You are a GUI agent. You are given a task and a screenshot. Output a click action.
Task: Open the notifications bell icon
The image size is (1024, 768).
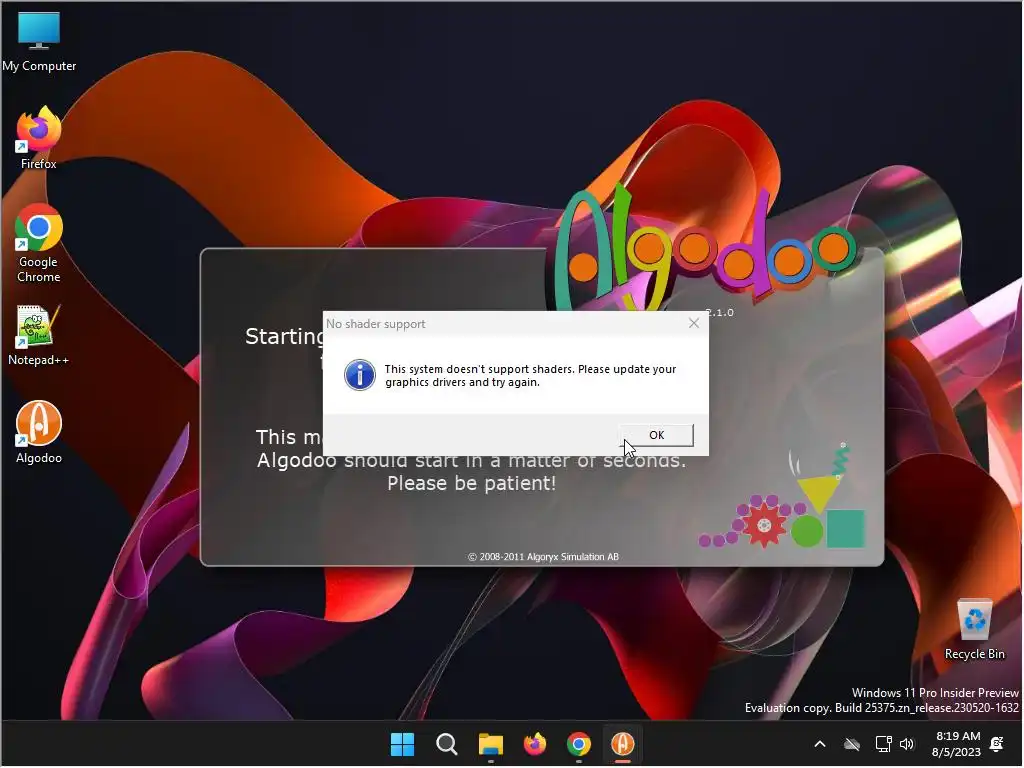(997, 744)
